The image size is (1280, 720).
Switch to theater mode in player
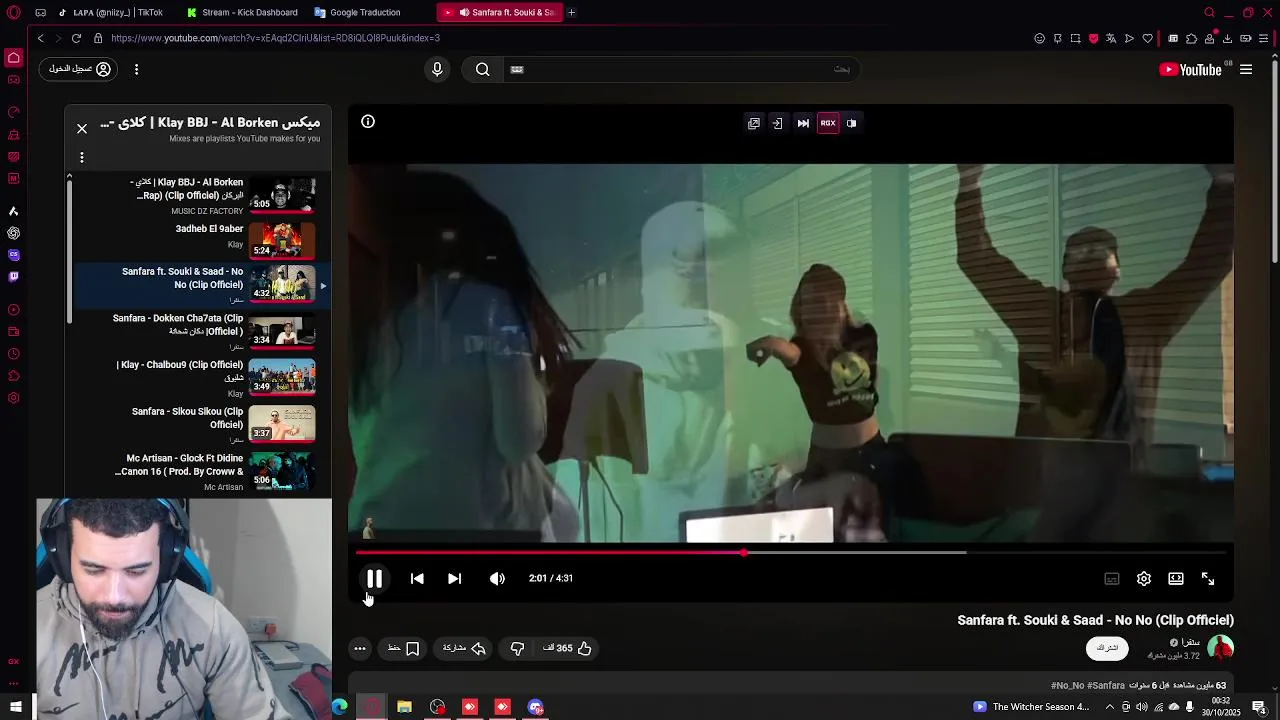click(1176, 578)
